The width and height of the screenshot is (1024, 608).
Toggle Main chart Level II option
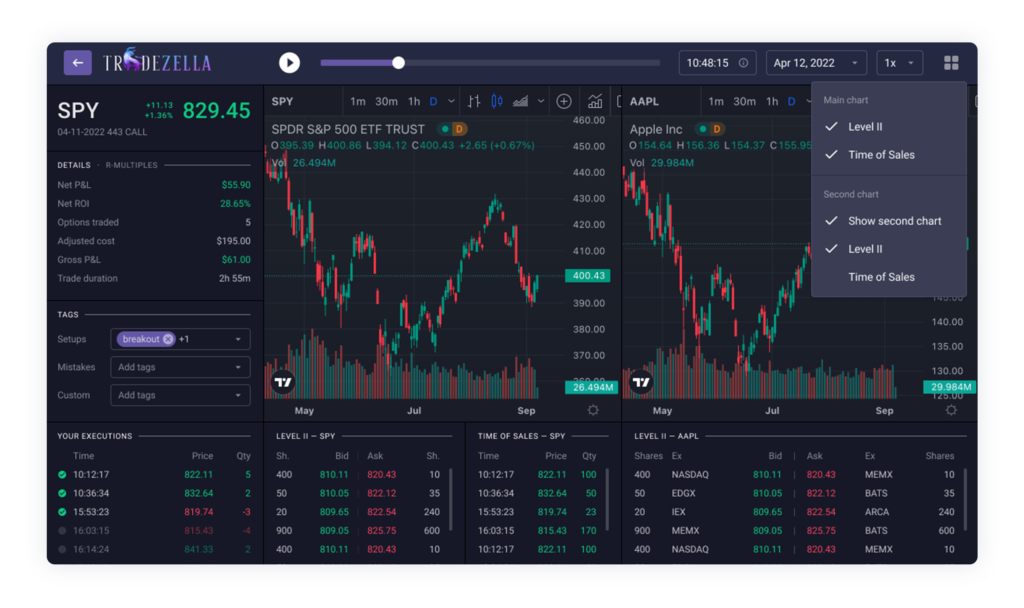[888, 127]
